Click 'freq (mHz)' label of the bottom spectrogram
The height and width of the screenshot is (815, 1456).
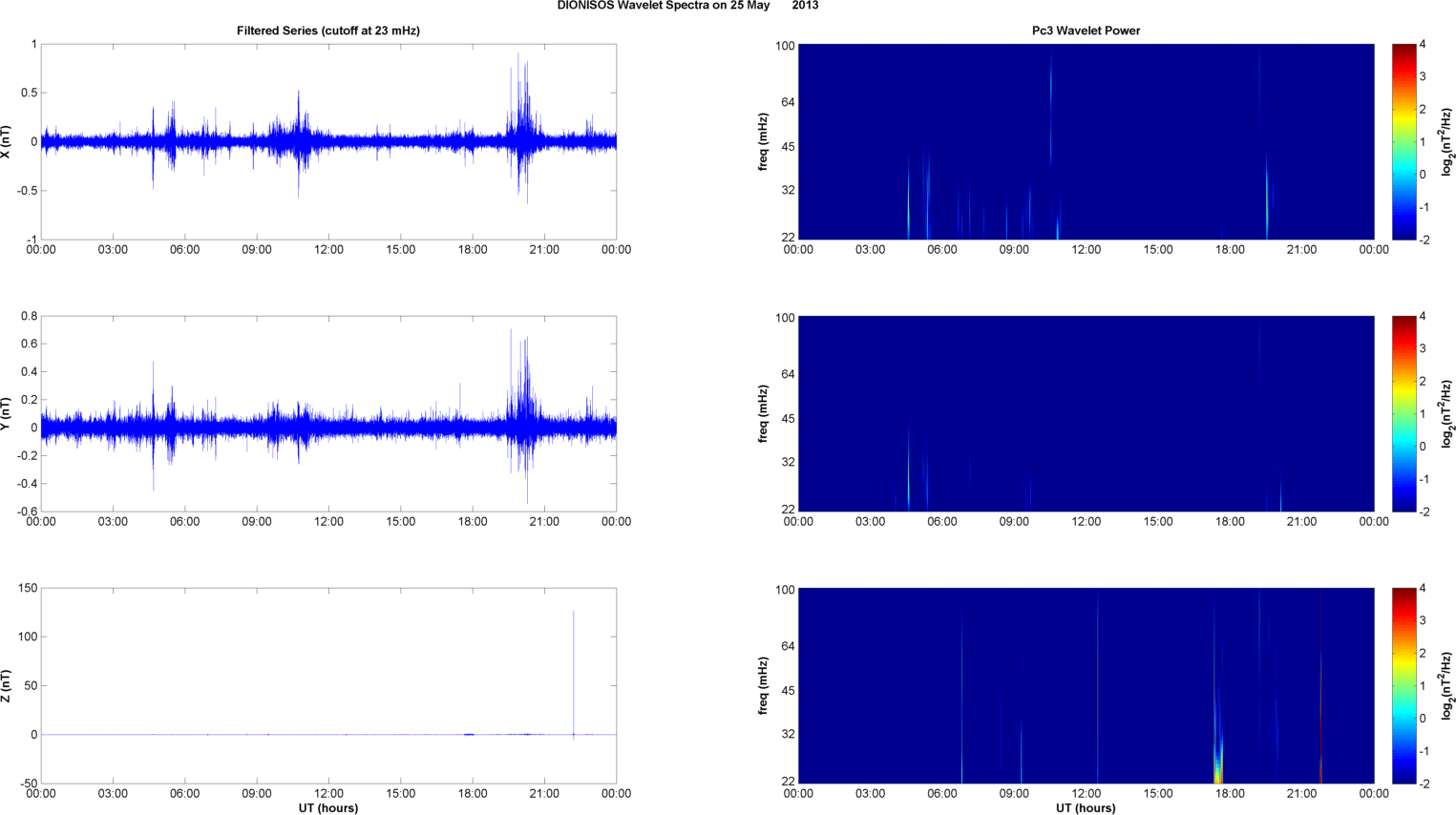(x=764, y=685)
